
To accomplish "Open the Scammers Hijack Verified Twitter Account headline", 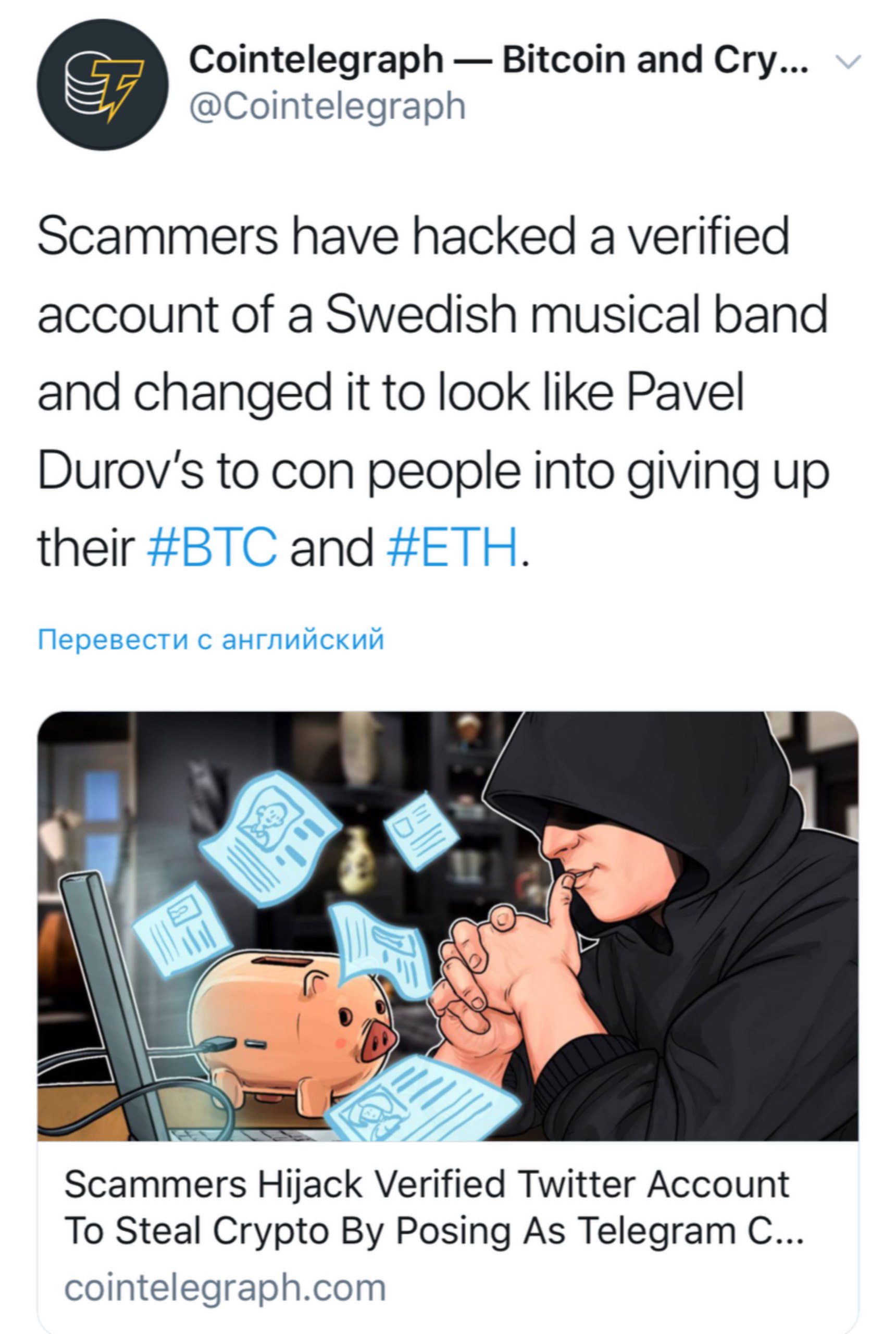I will tap(426, 1185).
